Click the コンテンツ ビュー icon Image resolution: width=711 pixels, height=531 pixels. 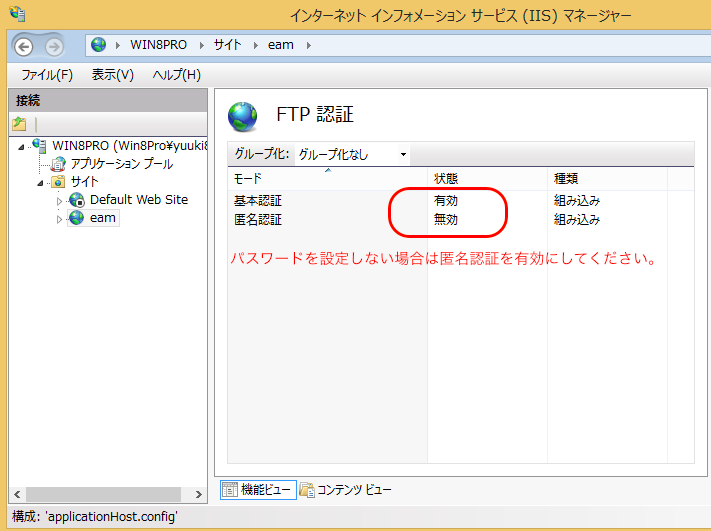307,490
